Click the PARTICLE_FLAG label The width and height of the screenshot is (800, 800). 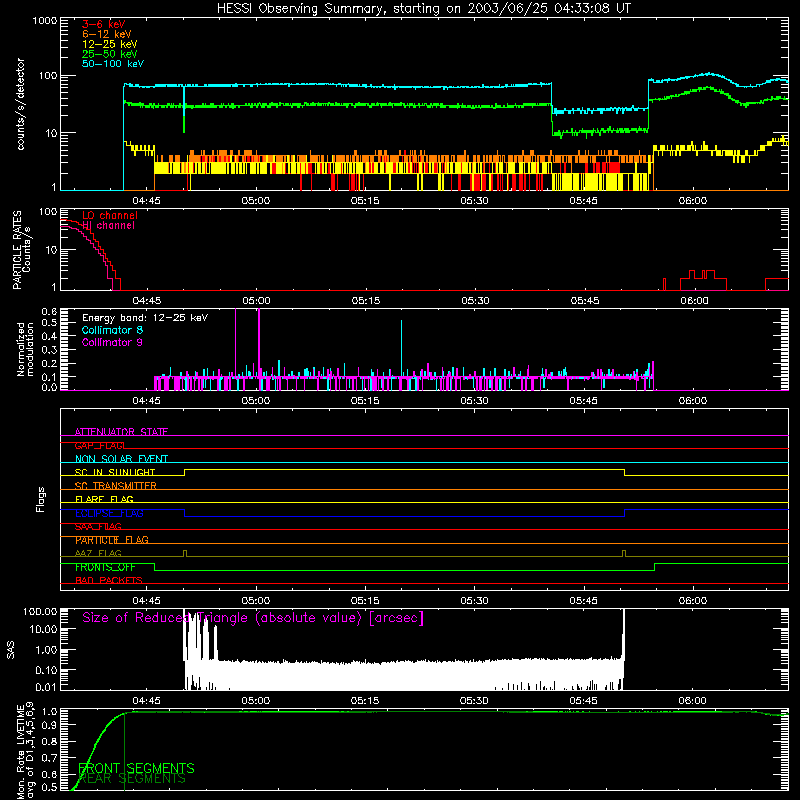click(x=112, y=540)
